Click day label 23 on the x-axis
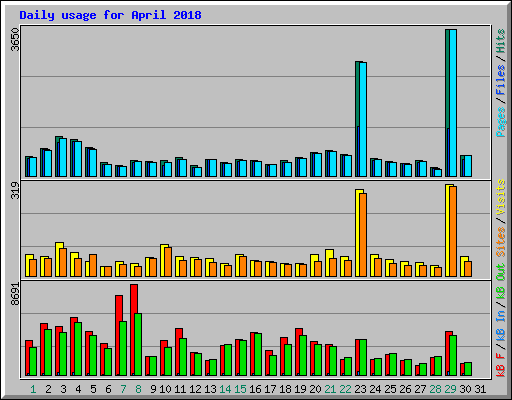512x400 pixels. (360, 389)
